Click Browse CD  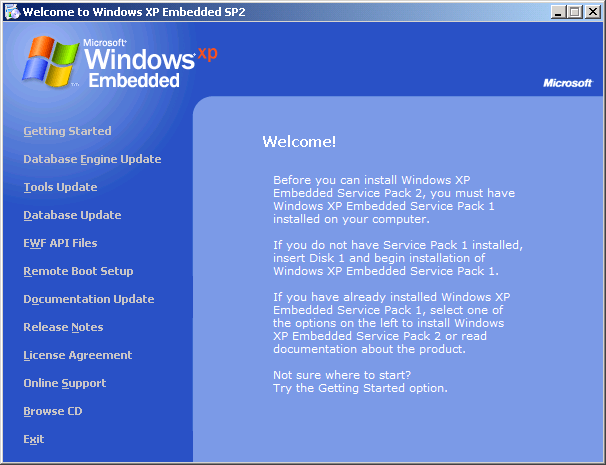tap(53, 411)
